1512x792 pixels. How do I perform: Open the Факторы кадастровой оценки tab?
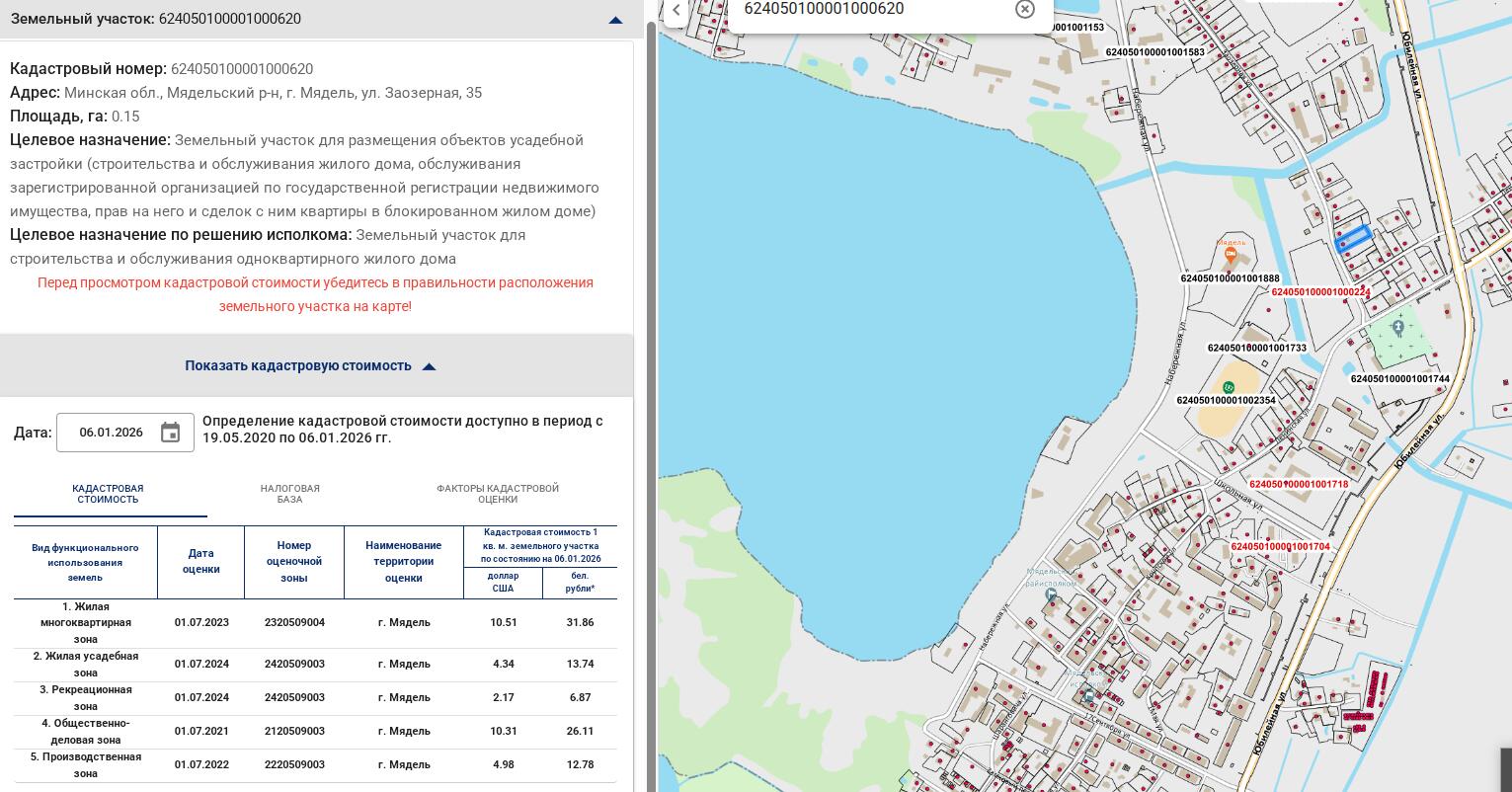(x=498, y=494)
